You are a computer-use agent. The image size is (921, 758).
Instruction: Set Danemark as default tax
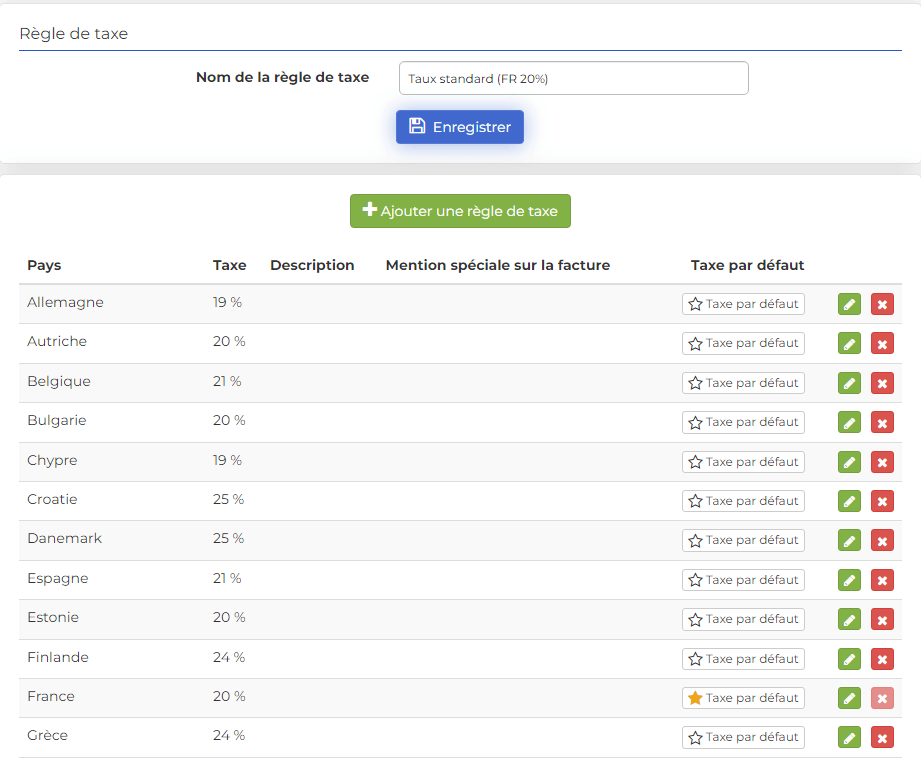(743, 541)
